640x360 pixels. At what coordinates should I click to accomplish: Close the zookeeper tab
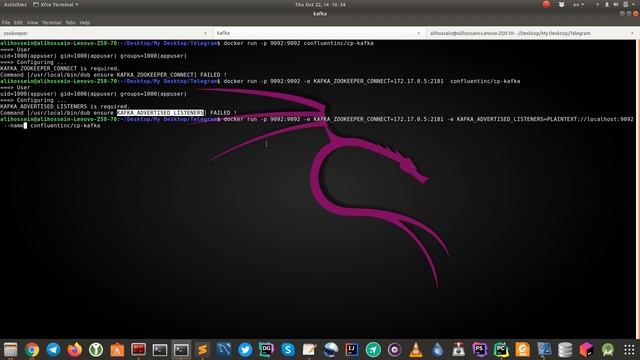tap(205, 33)
